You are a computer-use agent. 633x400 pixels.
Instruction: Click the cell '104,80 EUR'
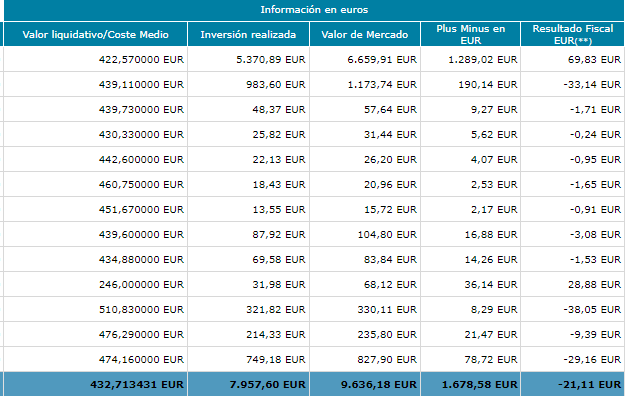[x=365, y=235]
